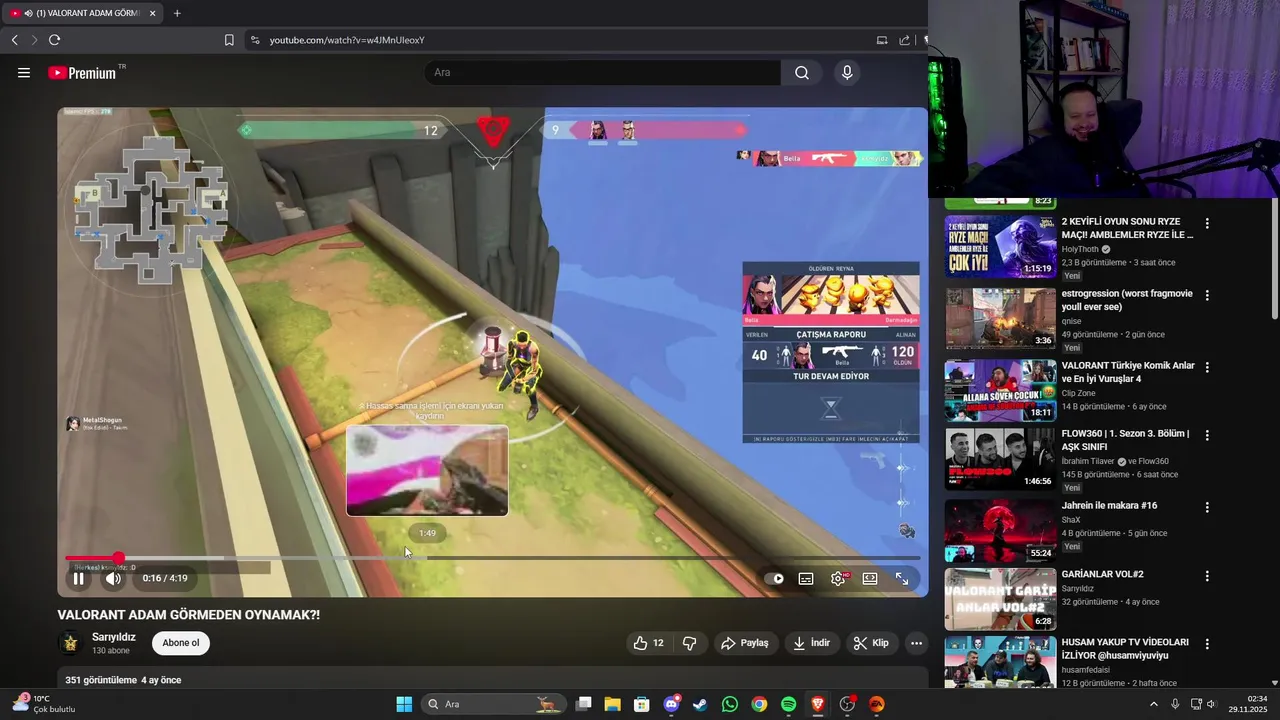Like the video with thumbs up
The height and width of the screenshot is (720, 1280).
648,643
